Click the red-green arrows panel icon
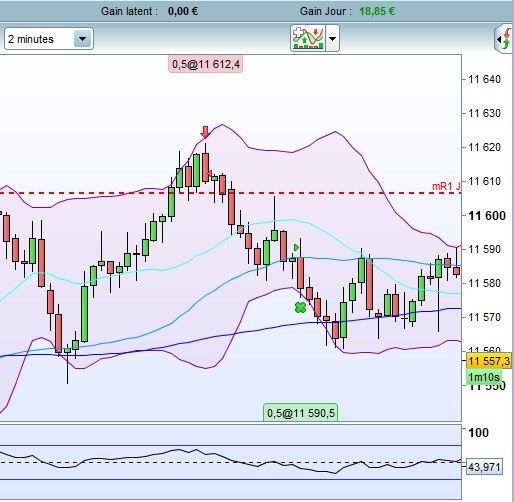Viewport: 514px width, 502px height. (505, 39)
